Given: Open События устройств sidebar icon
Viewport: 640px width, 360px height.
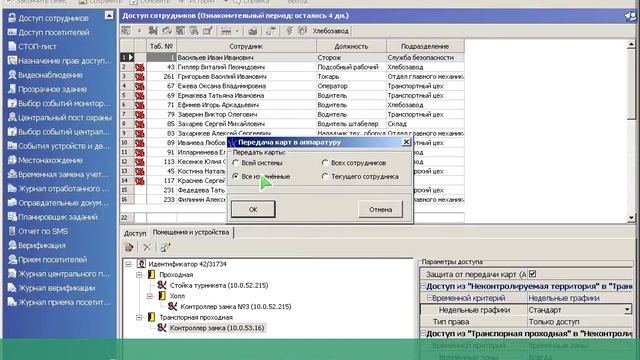Looking at the screenshot, I should (12, 146).
